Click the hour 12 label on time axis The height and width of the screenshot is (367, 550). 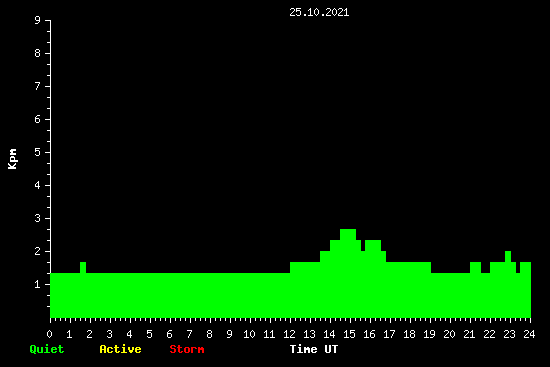(x=289, y=334)
